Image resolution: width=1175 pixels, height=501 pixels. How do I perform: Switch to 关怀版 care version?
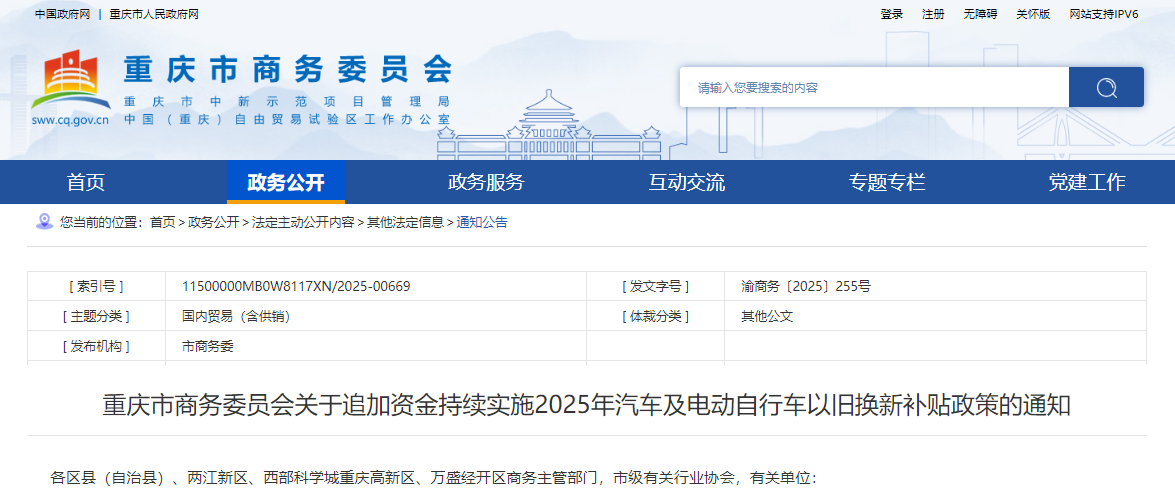click(x=1033, y=14)
